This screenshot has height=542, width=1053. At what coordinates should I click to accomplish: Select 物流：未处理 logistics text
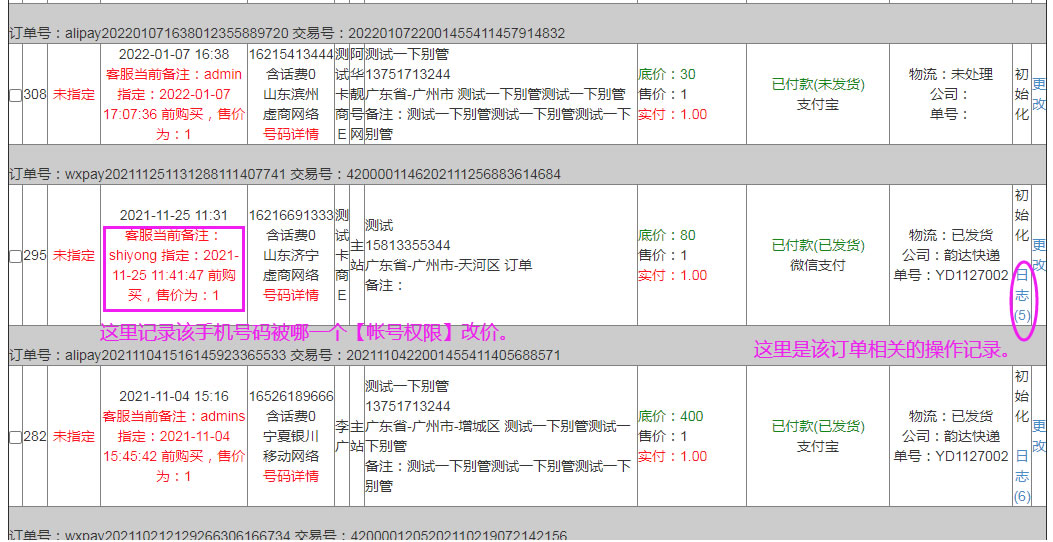tap(950, 74)
